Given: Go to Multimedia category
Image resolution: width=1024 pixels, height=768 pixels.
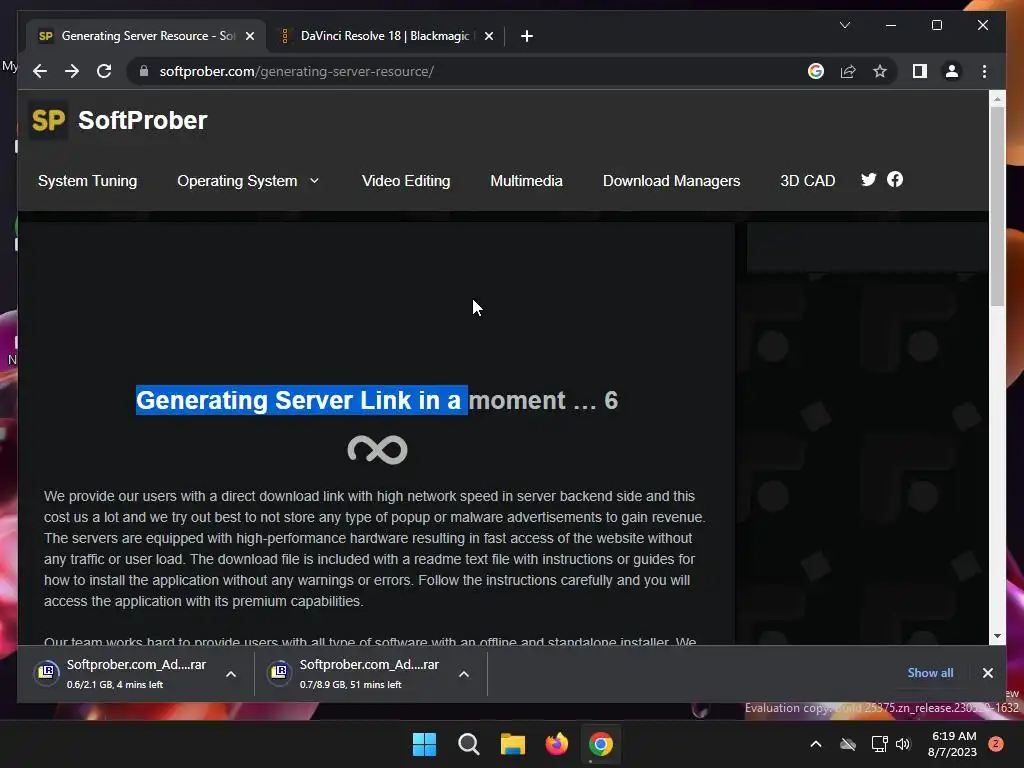Looking at the screenshot, I should click(526, 181).
